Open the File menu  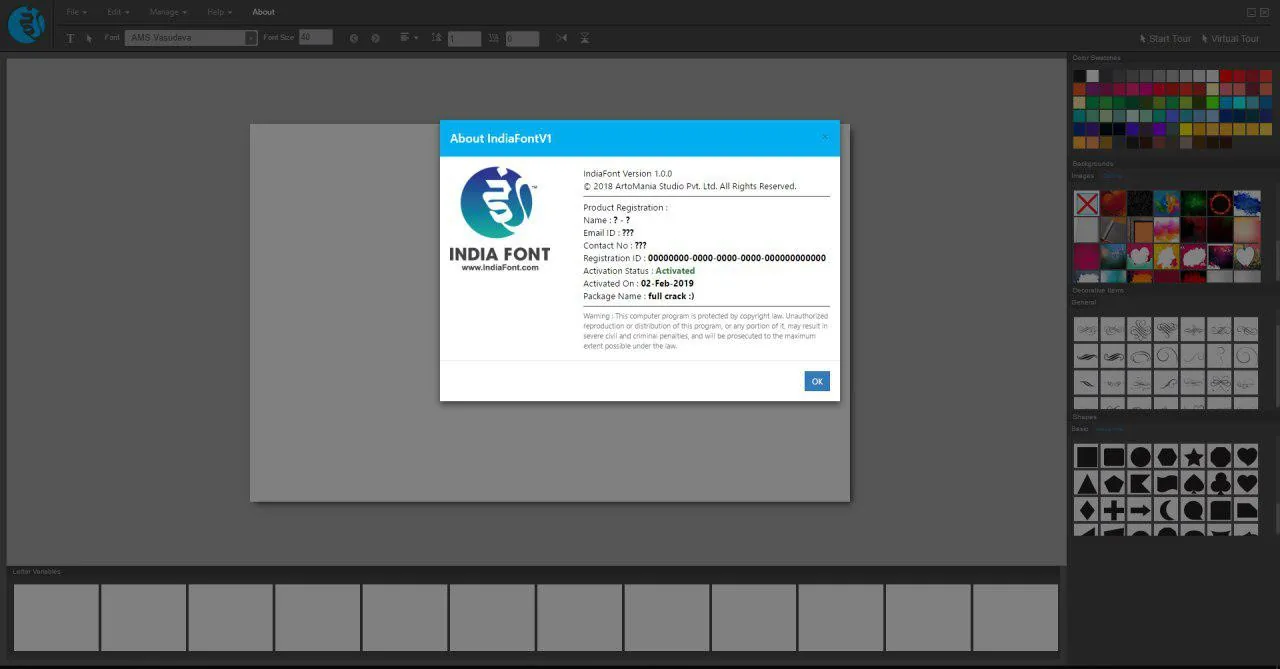point(76,12)
